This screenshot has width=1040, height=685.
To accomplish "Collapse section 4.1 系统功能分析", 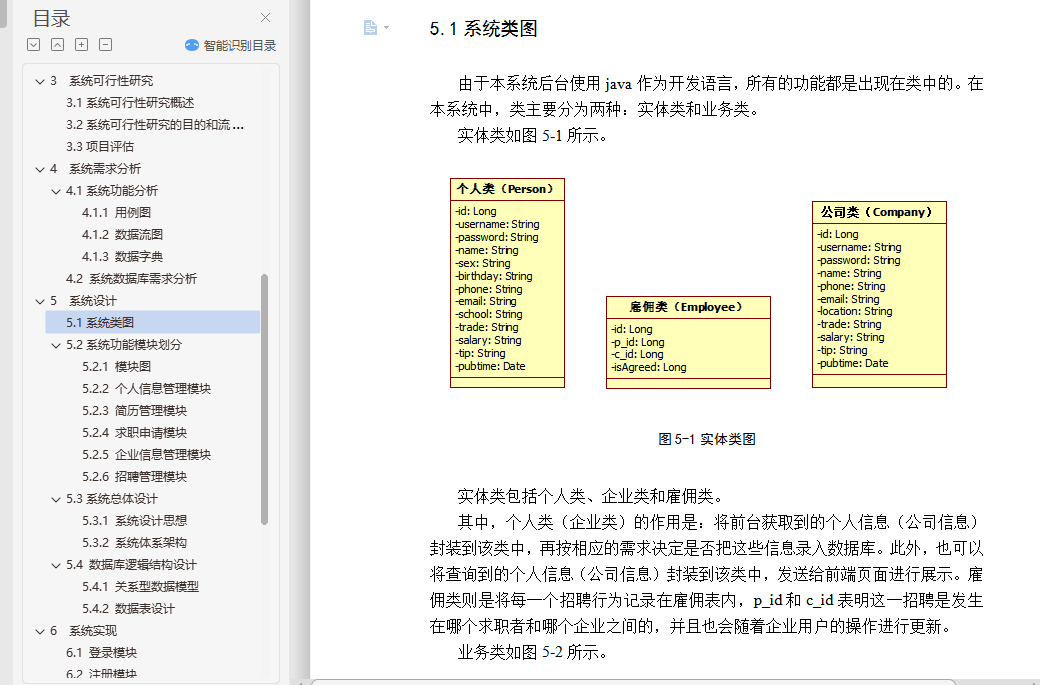I will click(x=56, y=192).
